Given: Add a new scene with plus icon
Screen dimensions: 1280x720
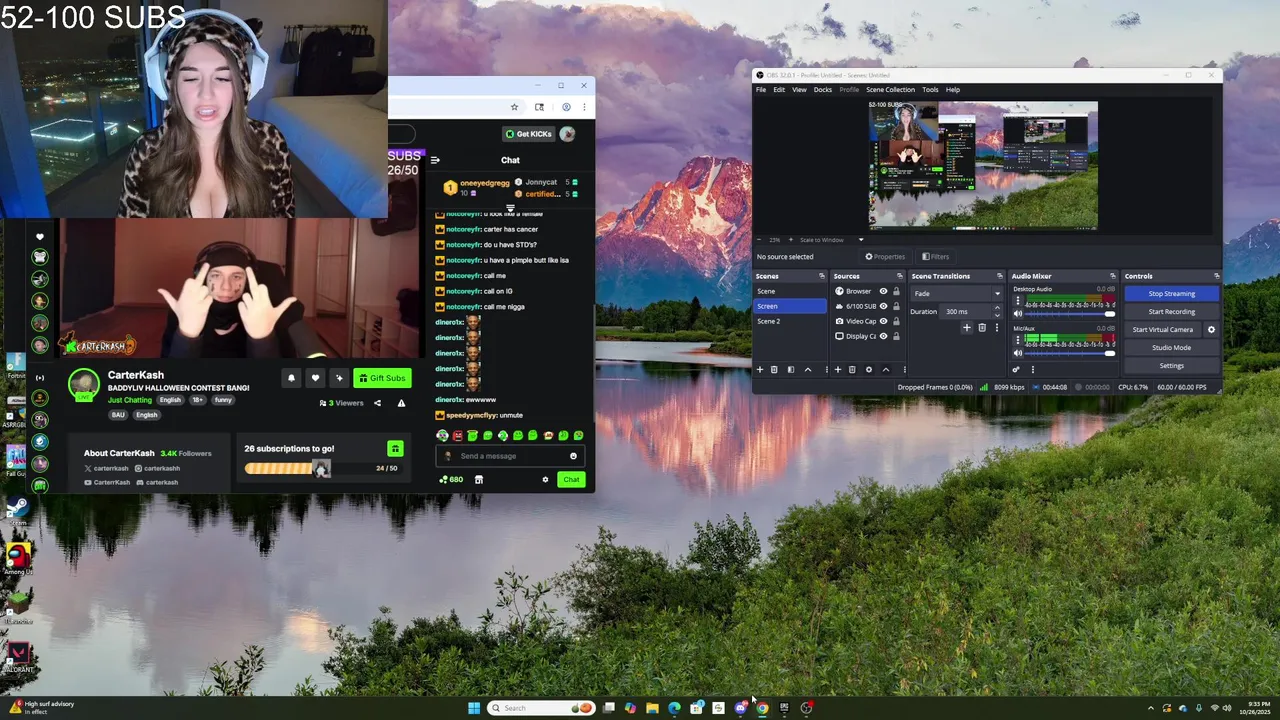Looking at the screenshot, I should point(760,369).
